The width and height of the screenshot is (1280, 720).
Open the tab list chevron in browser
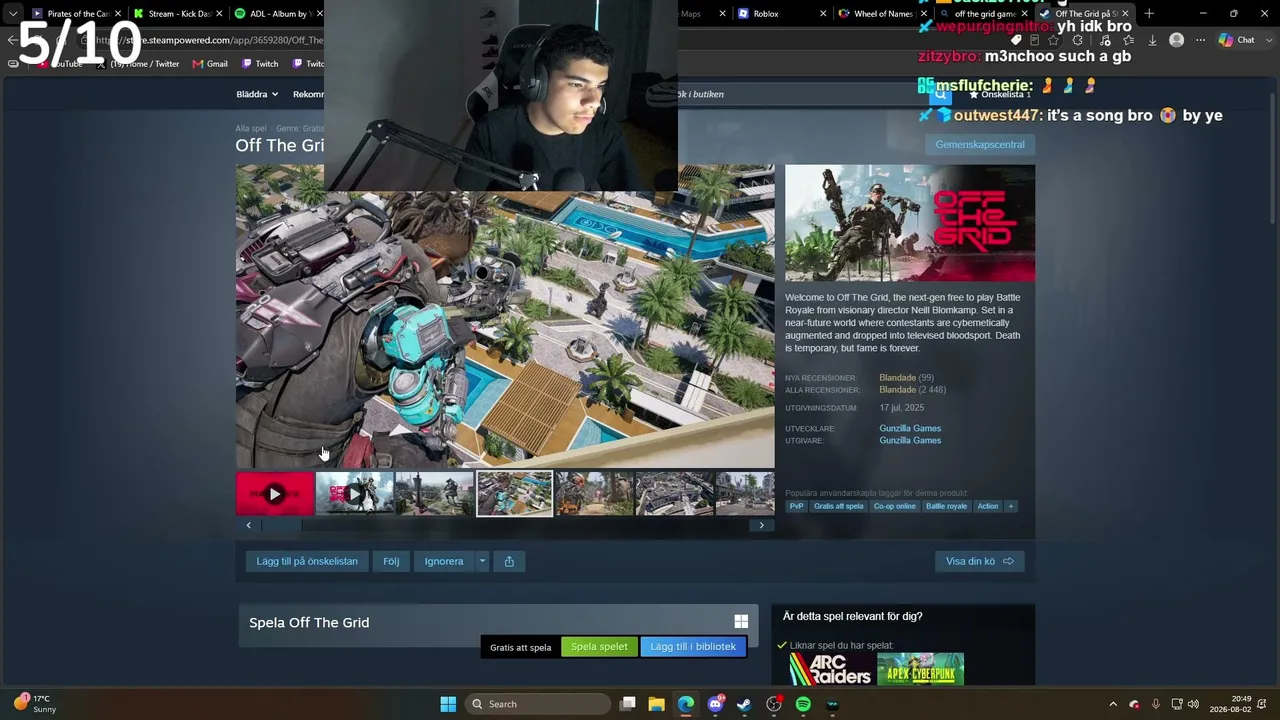(x=13, y=14)
